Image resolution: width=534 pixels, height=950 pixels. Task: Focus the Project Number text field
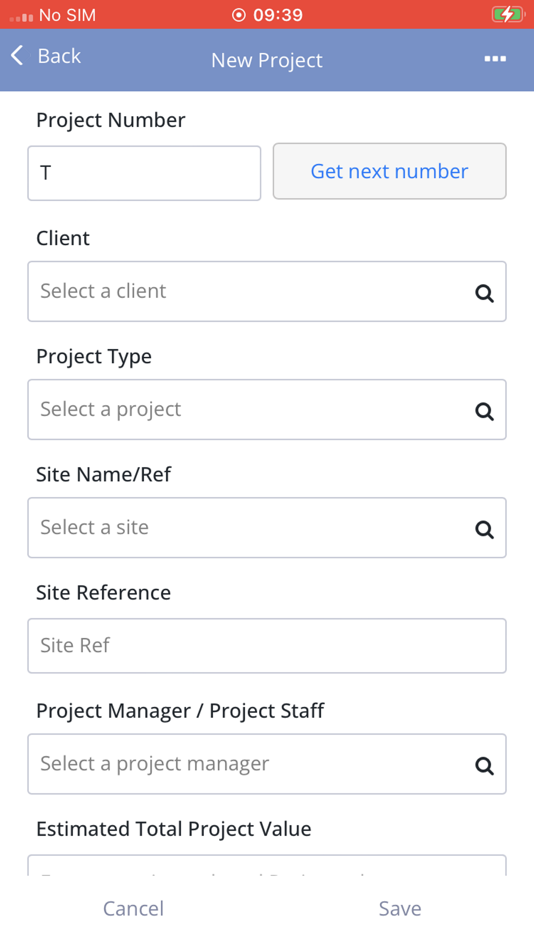144,173
